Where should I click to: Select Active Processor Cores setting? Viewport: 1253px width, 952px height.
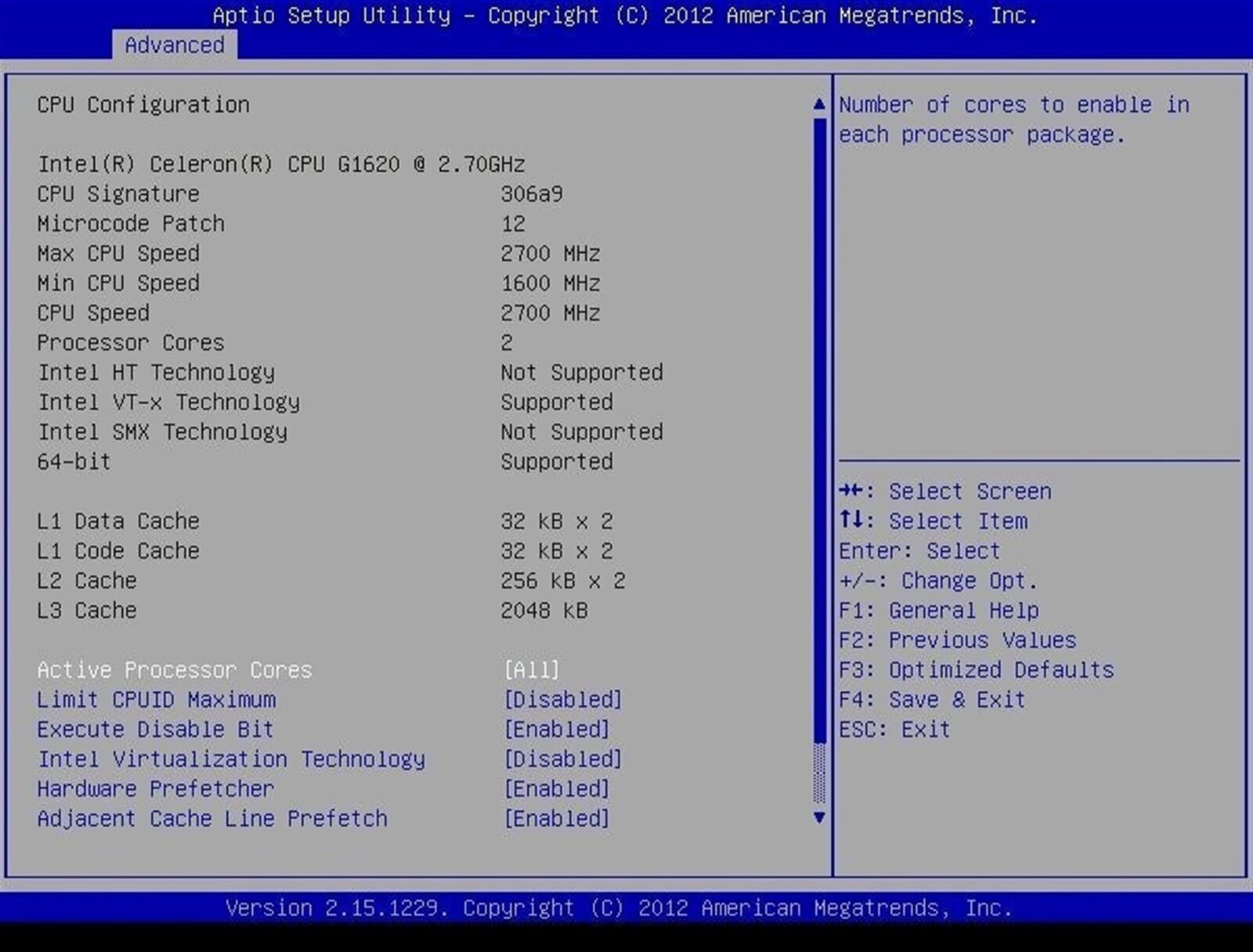175,670
